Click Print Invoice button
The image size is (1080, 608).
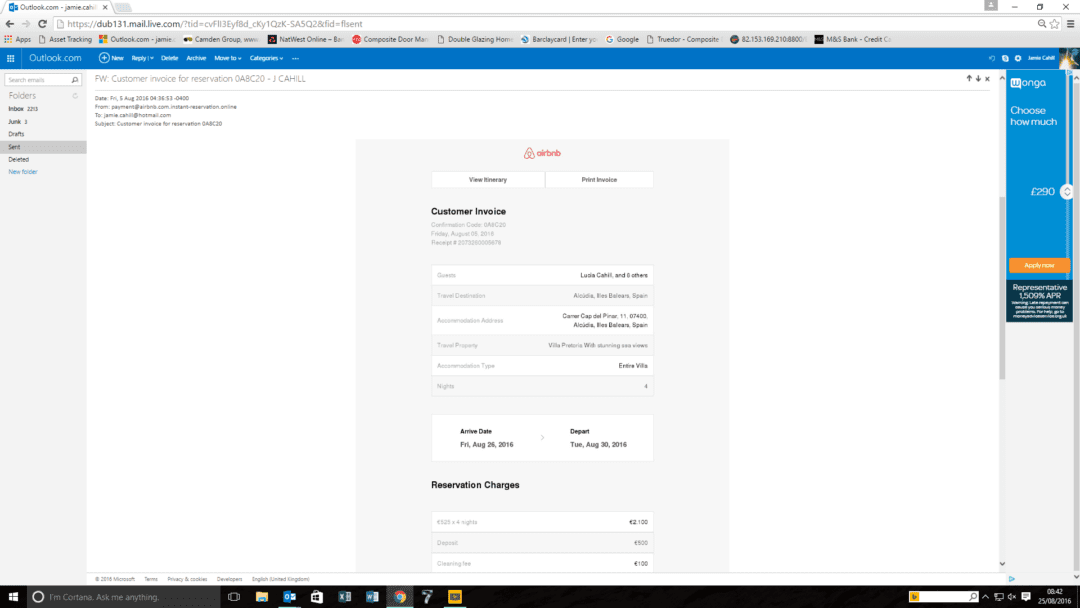599,180
